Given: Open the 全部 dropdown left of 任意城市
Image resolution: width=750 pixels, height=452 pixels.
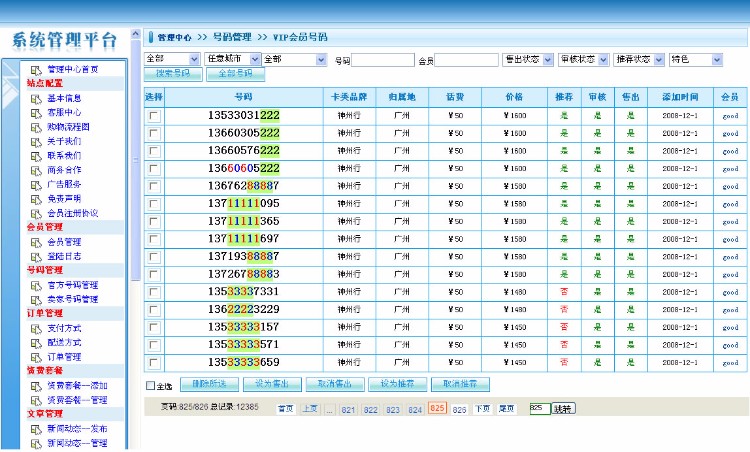Looking at the screenshot, I should click(x=172, y=59).
